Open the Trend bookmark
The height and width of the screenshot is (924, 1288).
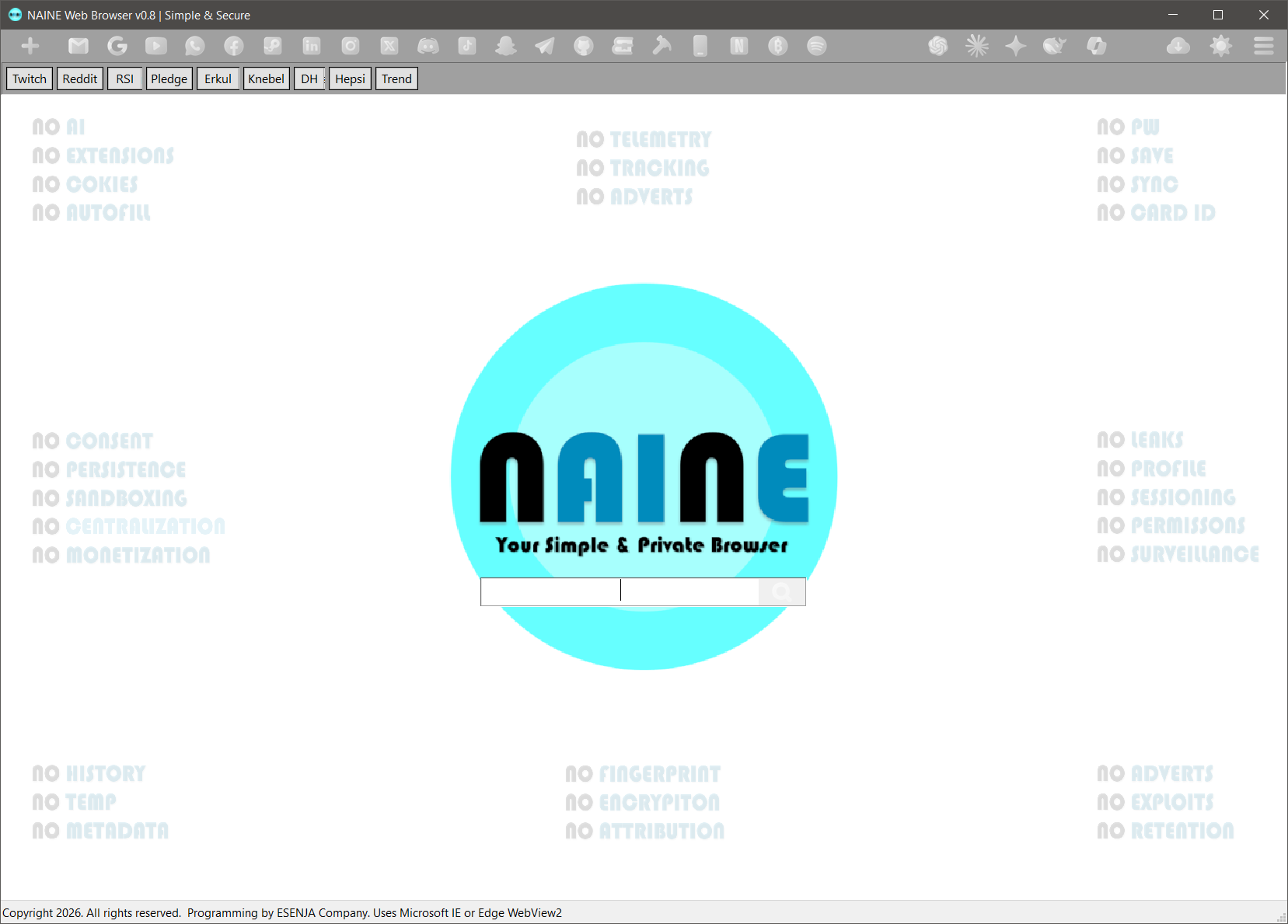(x=397, y=78)
